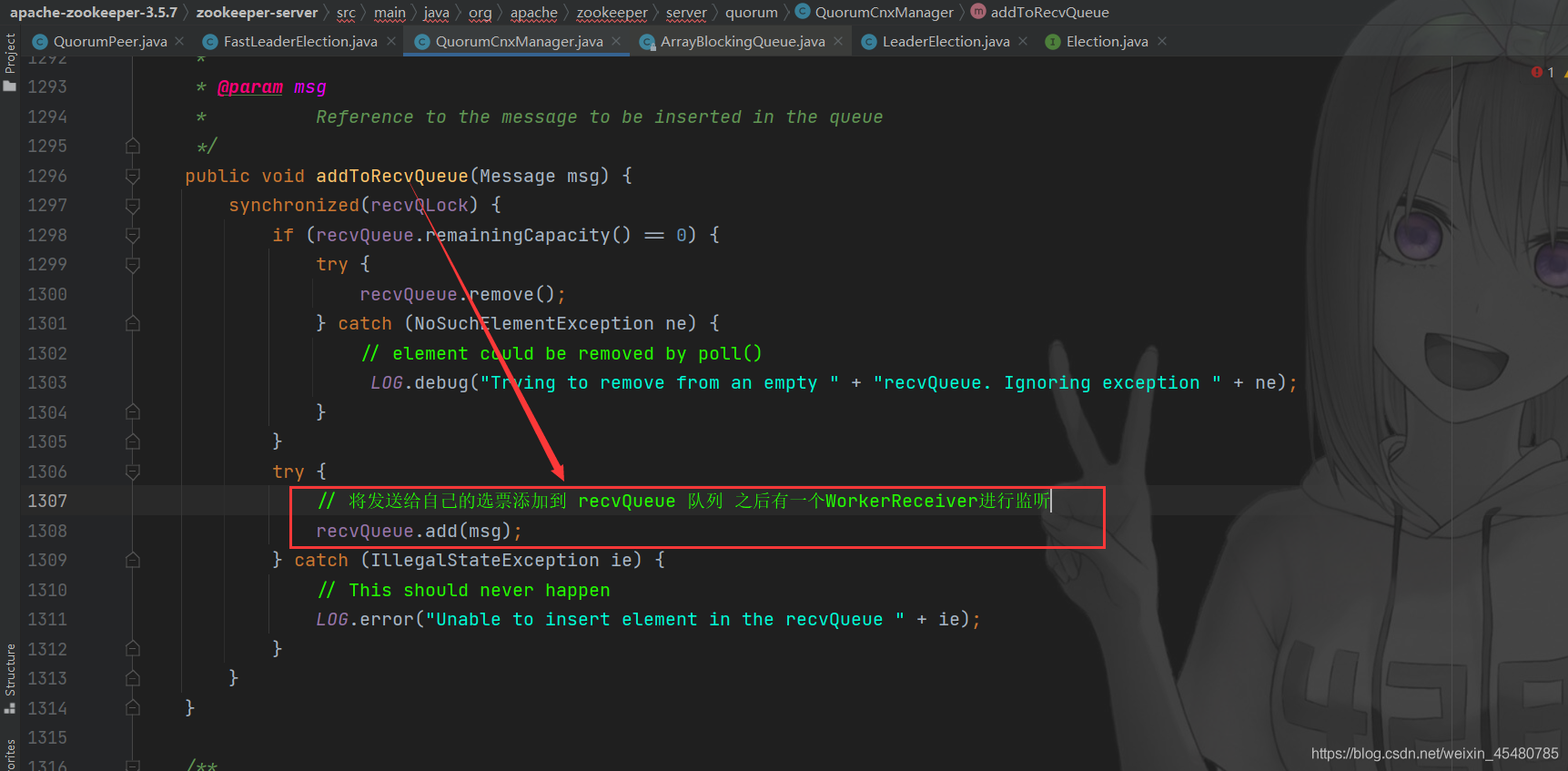This screenshot has height=771, width=1568.
Task: Open ArrayBlockingQueue.java tab
Action: [743, 41]
